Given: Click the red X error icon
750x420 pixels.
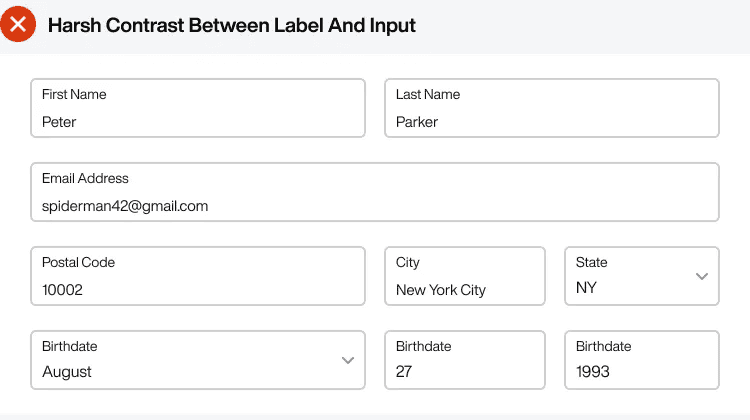Looking at the screenshot, I should tap(18, 24).
